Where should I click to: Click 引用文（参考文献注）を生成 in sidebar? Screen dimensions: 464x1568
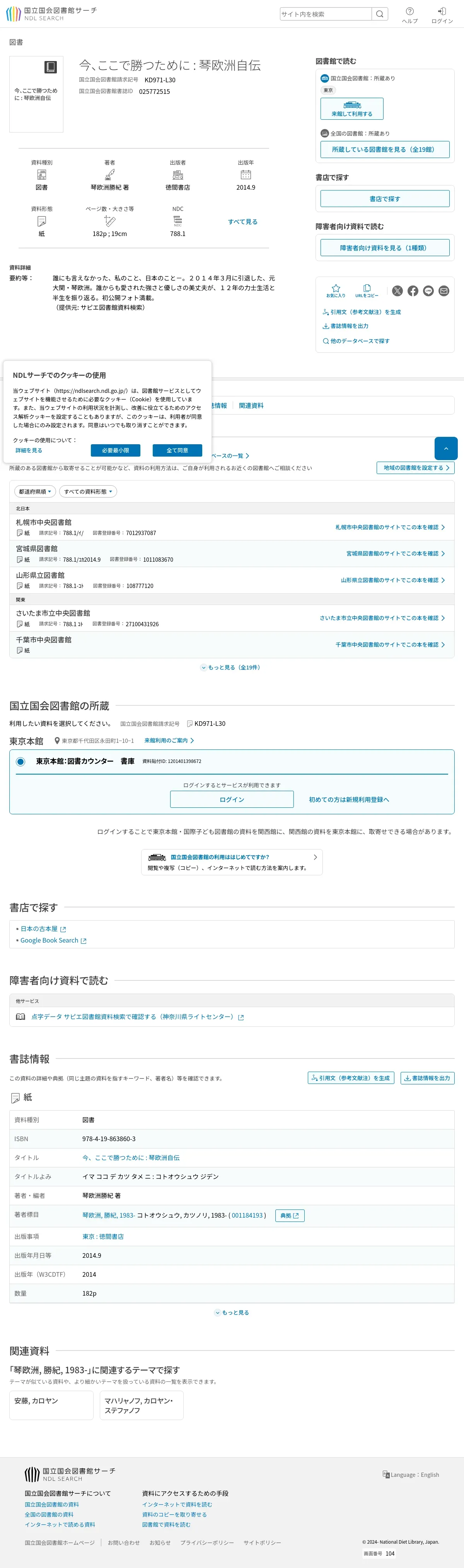click(x=362, y=312)
